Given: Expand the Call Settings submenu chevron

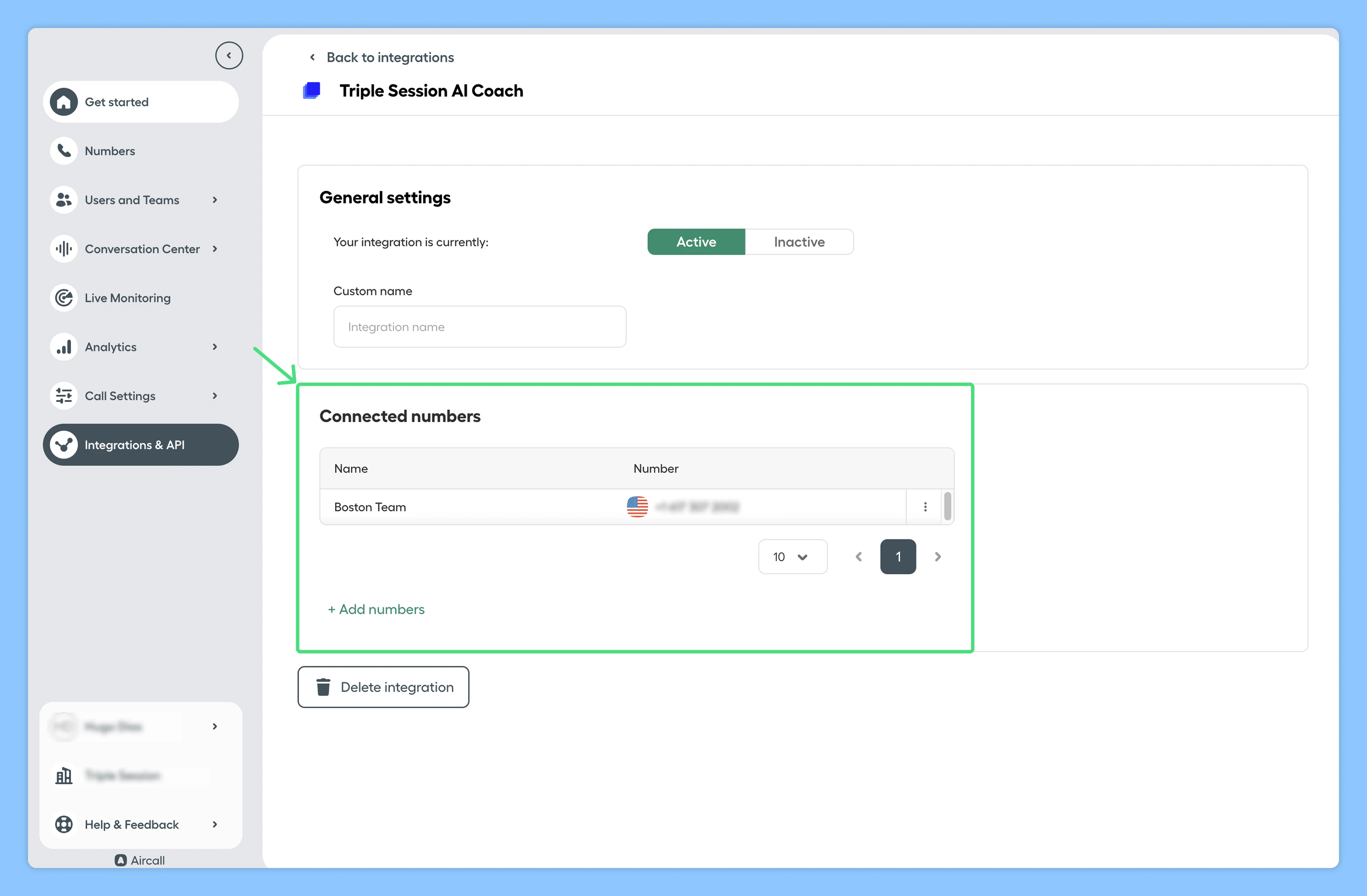Looking at the screenshot, I should point(215,395).
